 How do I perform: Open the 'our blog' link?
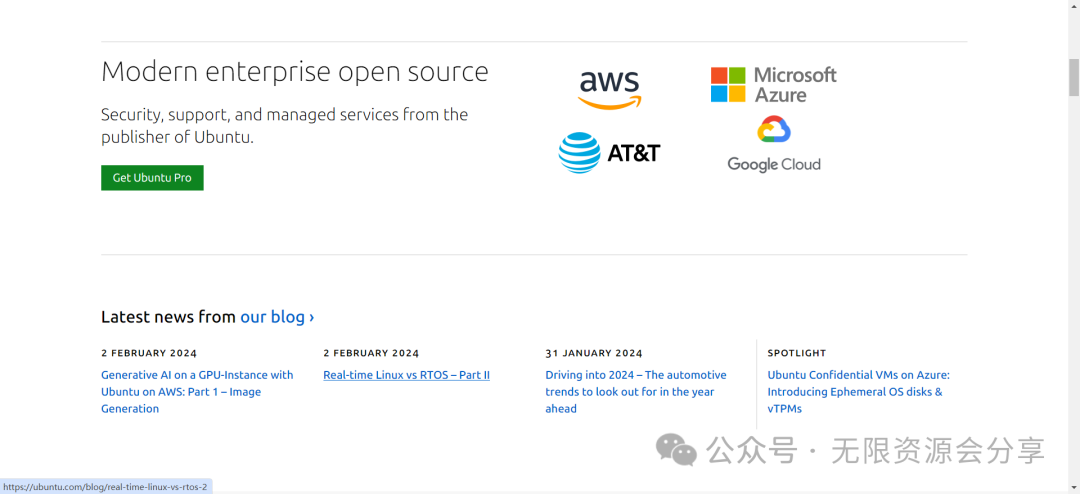(x=277, y=317)
